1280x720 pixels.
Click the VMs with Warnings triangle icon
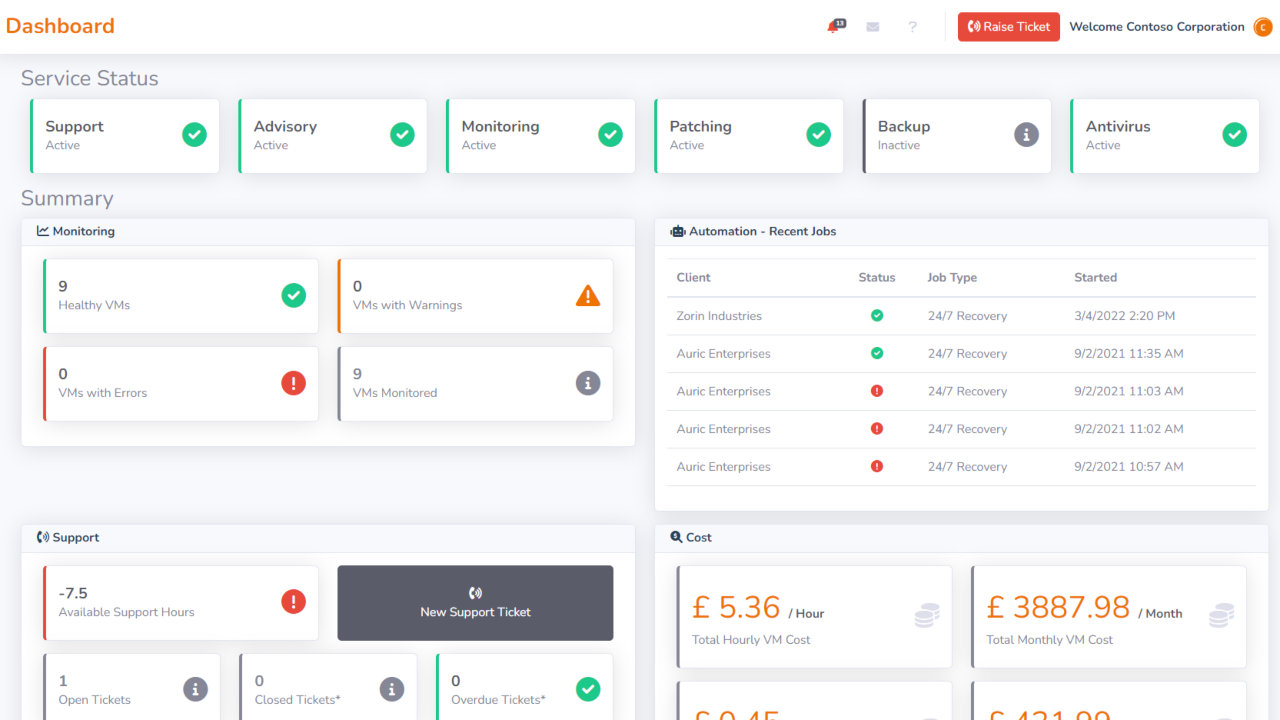pos(588,295)
